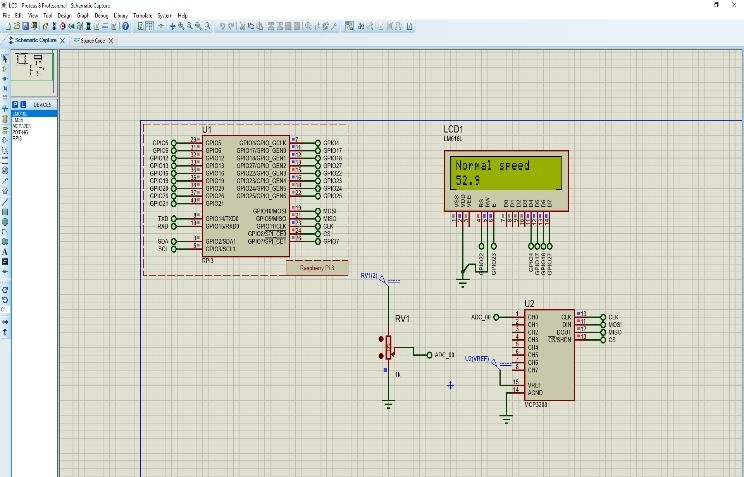Select the Selection Mode arrow tool
744x477 pixels.
[6, 57]
